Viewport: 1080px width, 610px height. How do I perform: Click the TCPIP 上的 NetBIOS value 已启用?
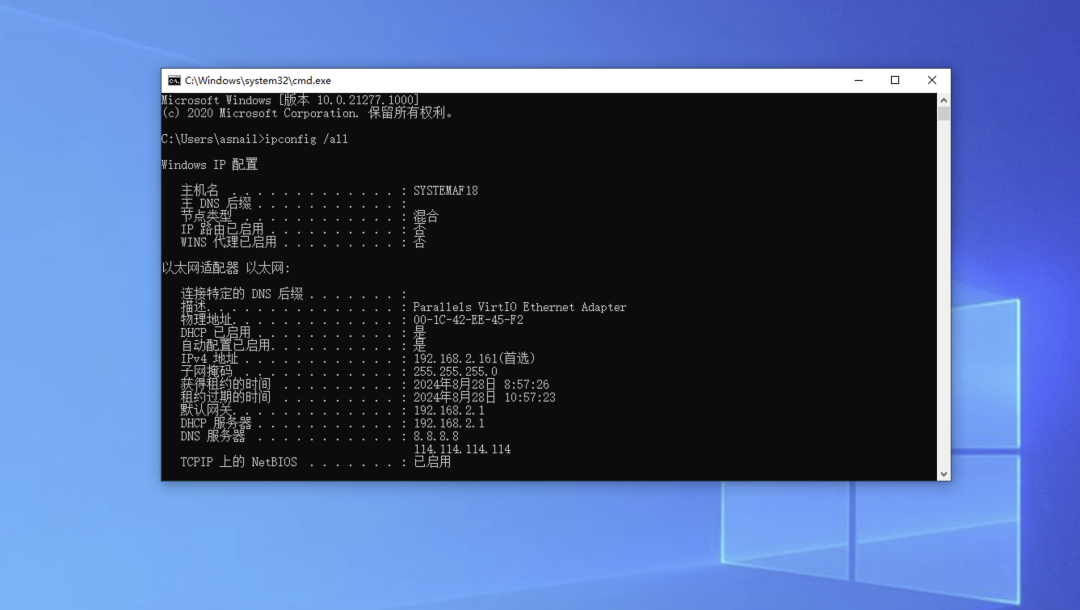432,462
